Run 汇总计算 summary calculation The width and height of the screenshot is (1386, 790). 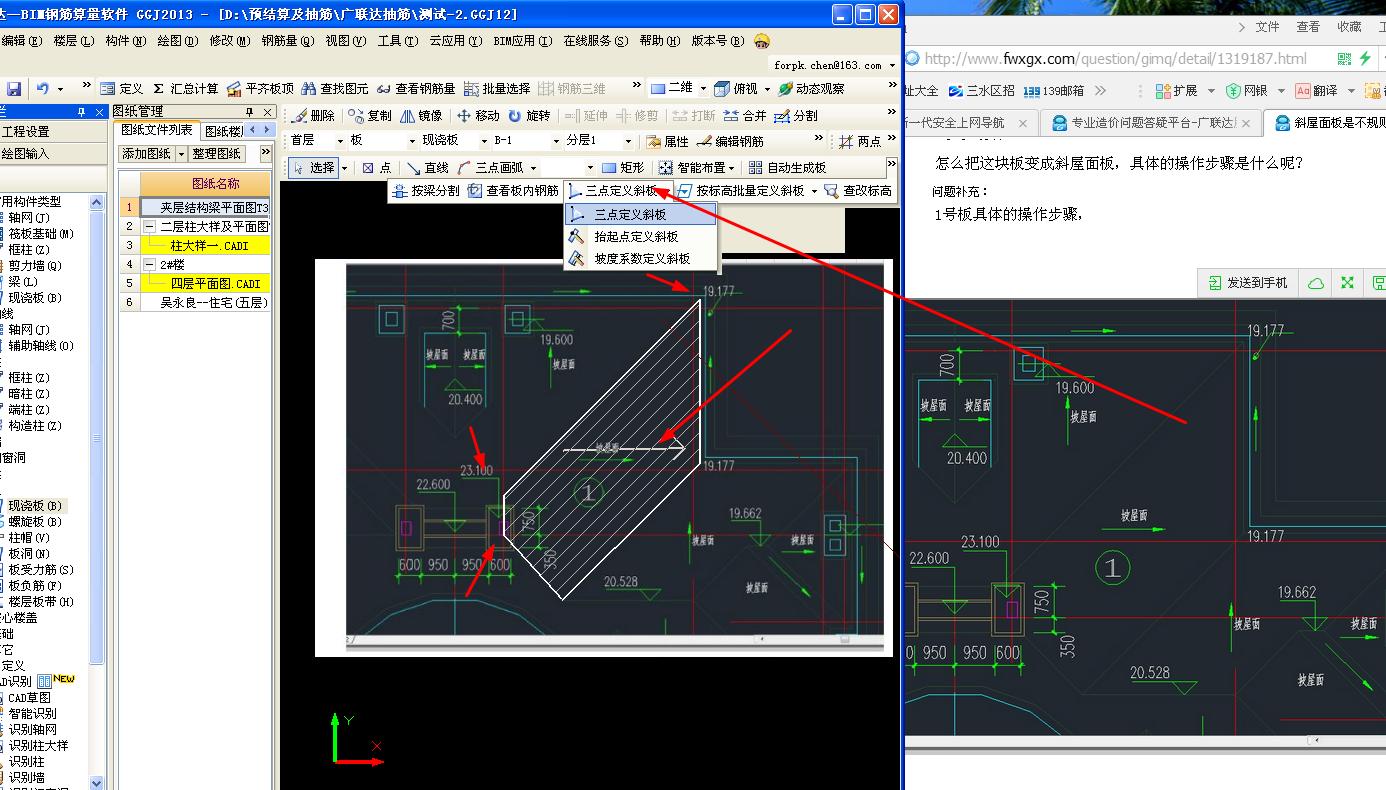click(185, 89)
